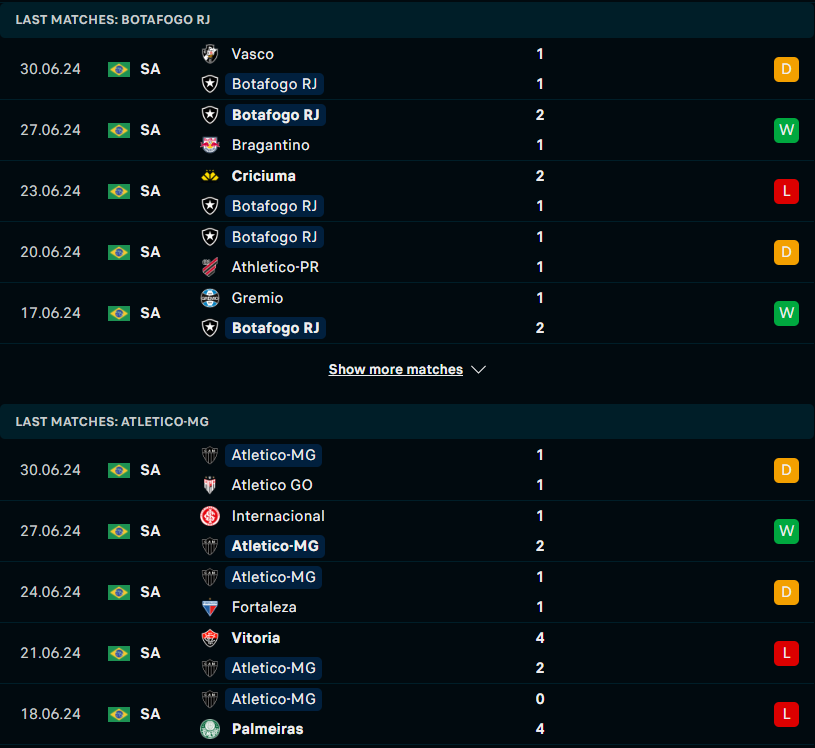Click Atletico-MG crest in Internacional match
Screen dimensions: 815x748
pyautogui.click(x=210, y=546)
